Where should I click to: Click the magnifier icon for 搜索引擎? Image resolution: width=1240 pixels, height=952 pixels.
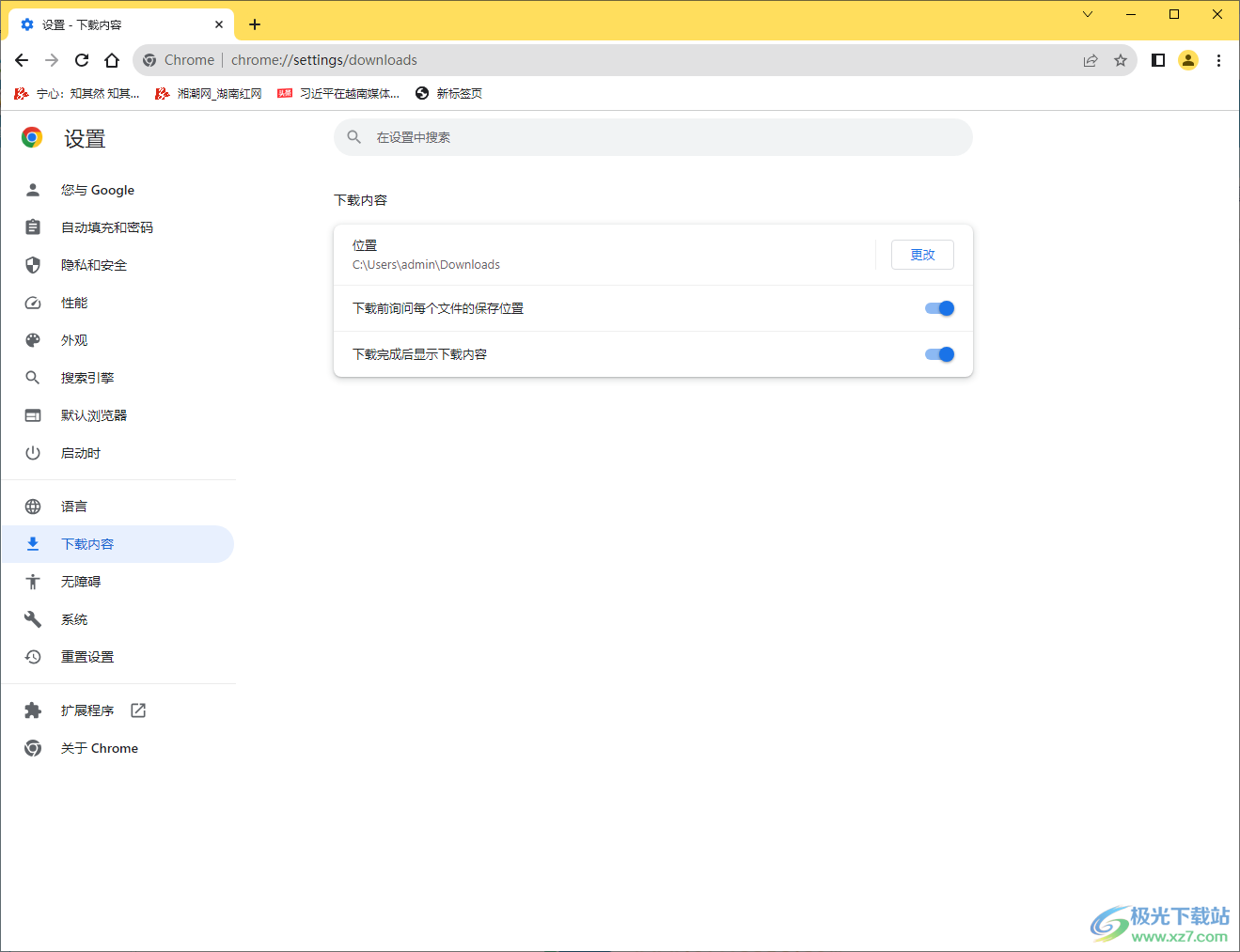point(33,378)
